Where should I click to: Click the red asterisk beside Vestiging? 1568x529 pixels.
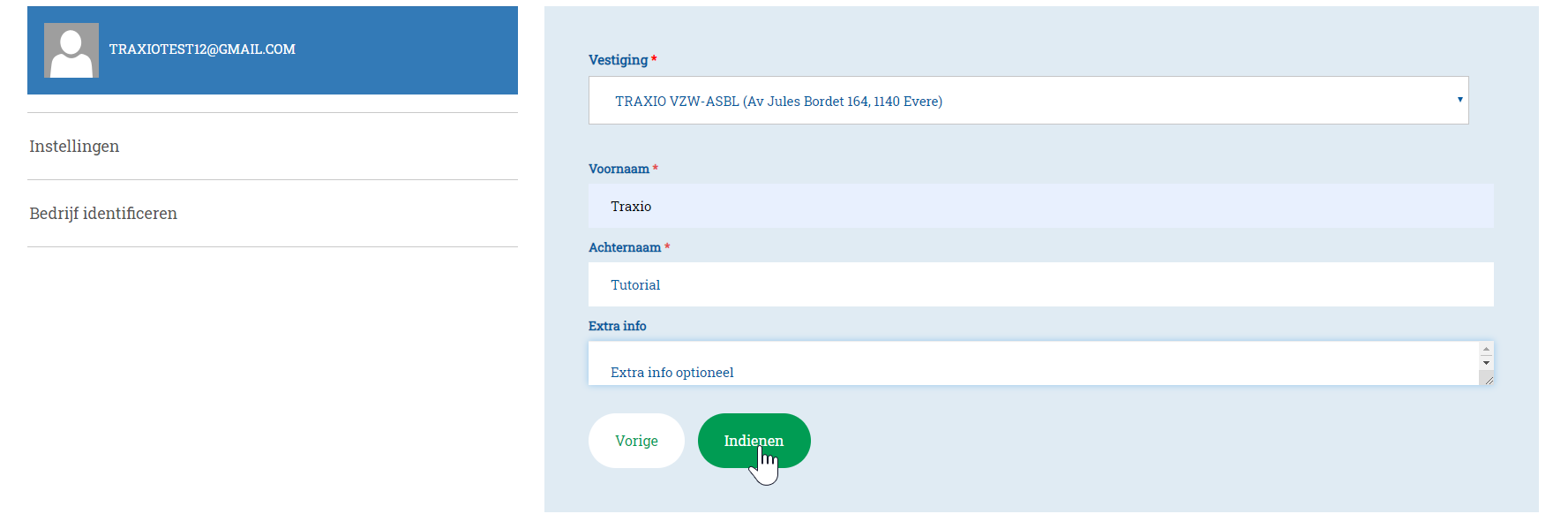(x=654, y=59)
